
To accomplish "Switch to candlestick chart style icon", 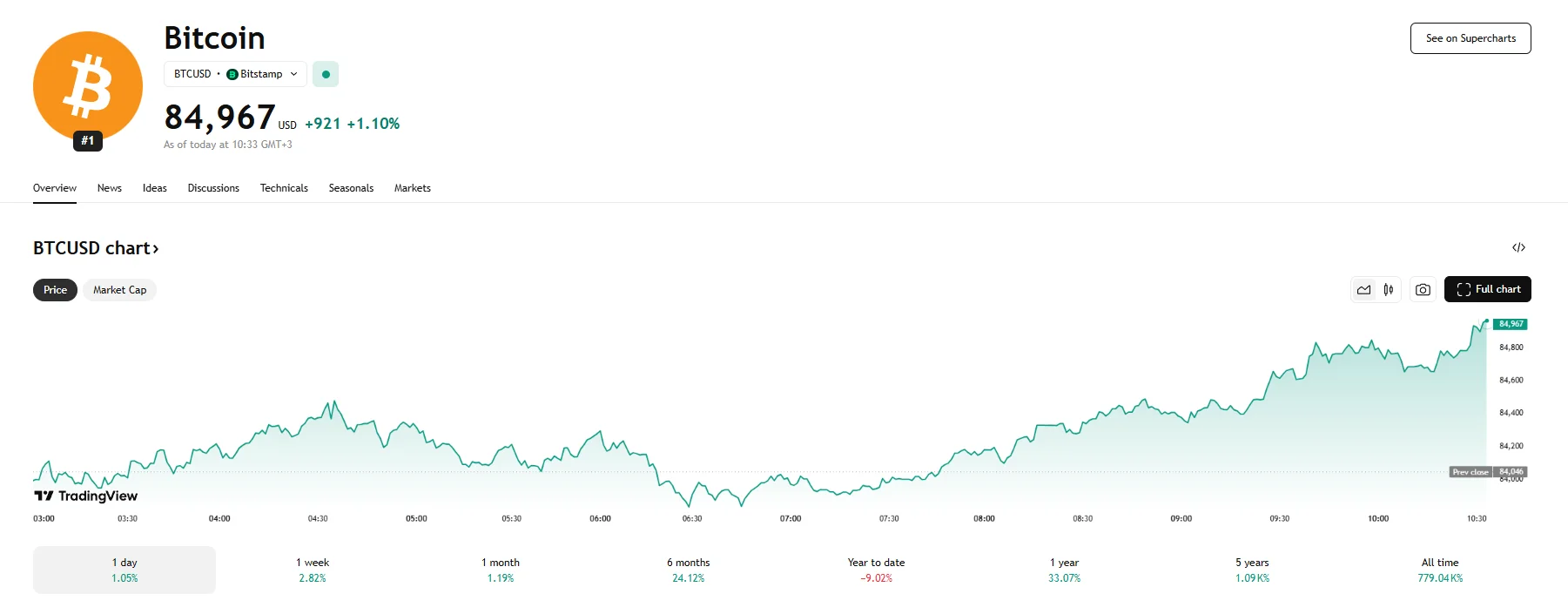I will point(1389,290).
